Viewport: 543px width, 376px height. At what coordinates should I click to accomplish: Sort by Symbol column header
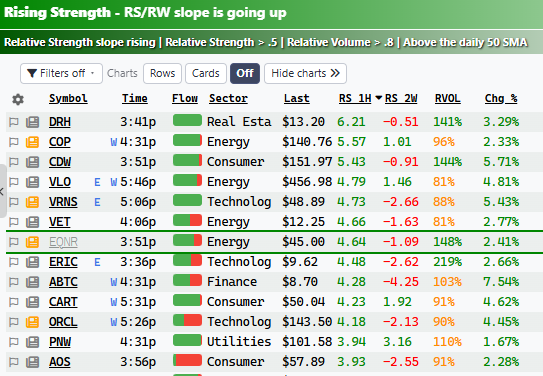68,99
